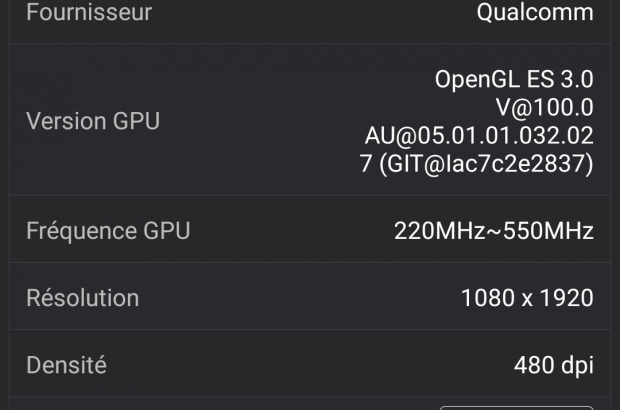Tap the 'x' between resolution numbers
The width and height of the screenshot is (620, 410).
point(526,299)
